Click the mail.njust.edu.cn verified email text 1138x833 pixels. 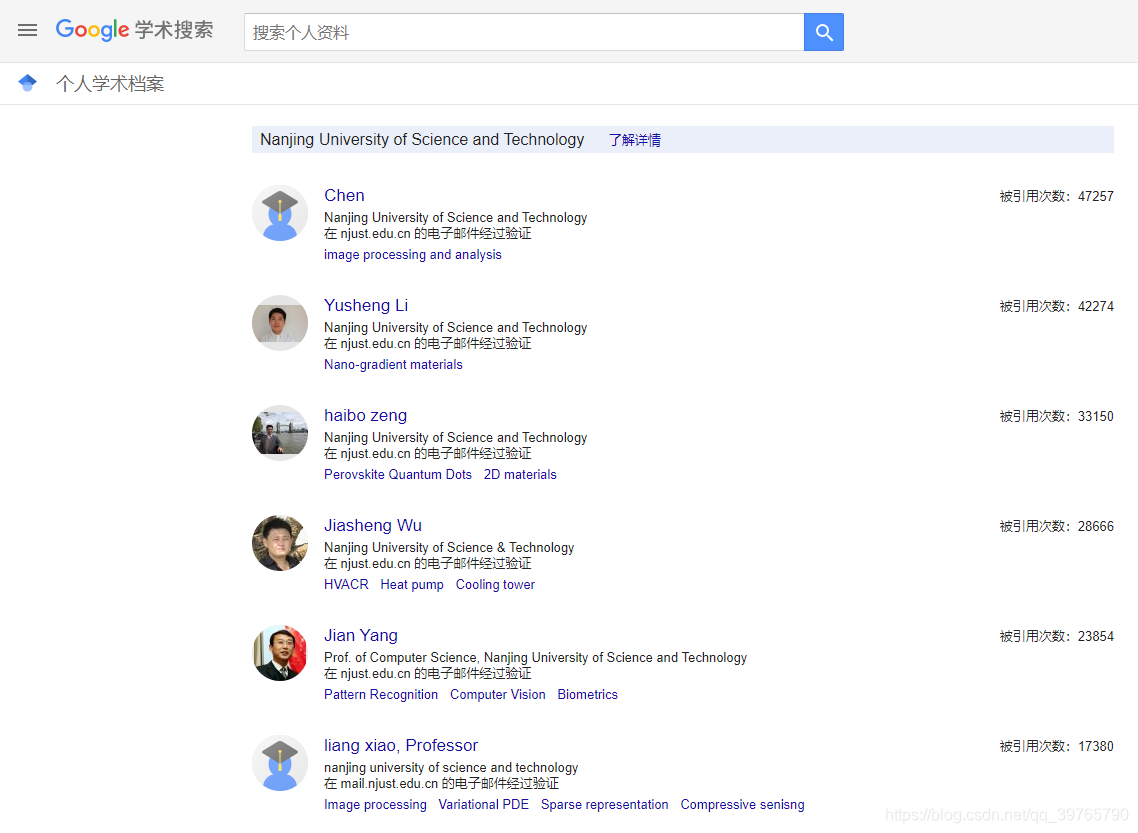click(441, 784)
